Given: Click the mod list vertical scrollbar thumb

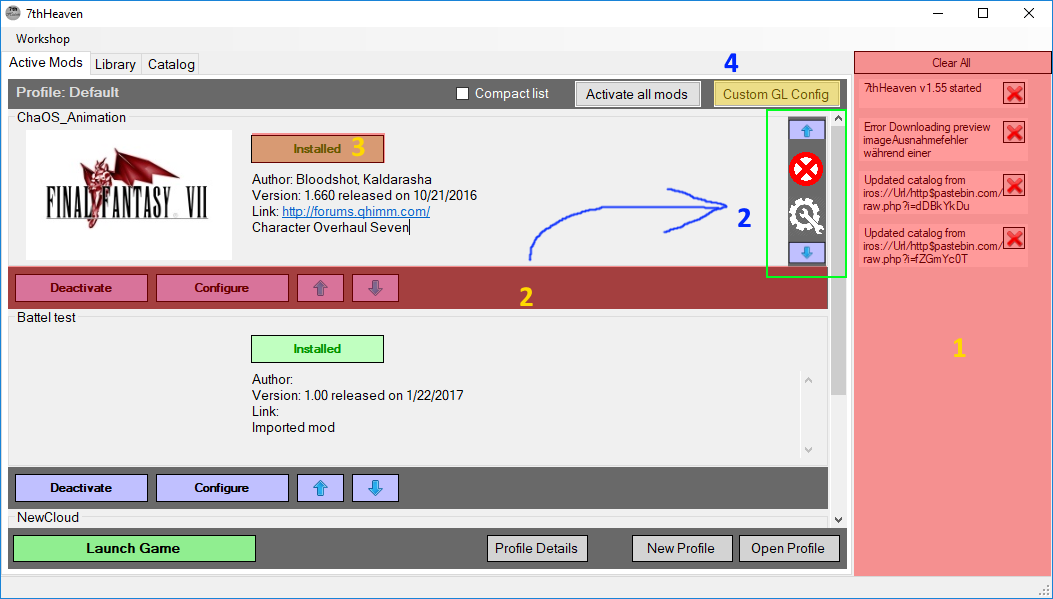Looking at the screenshot, I should click(x=838, y=261).
